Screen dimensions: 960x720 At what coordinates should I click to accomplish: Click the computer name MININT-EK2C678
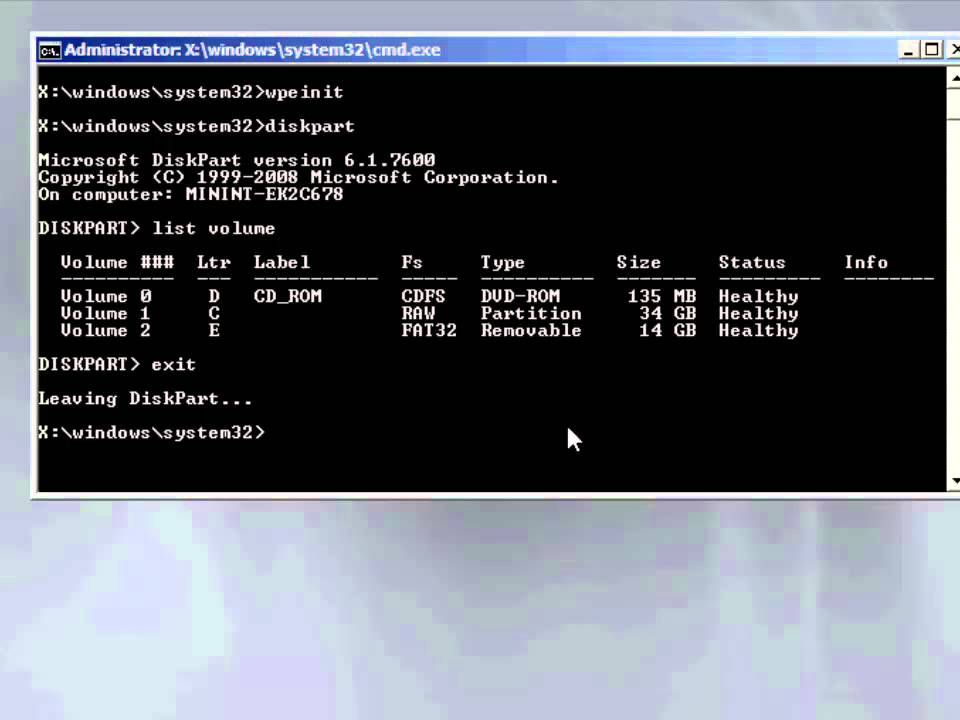pos(264,195)
